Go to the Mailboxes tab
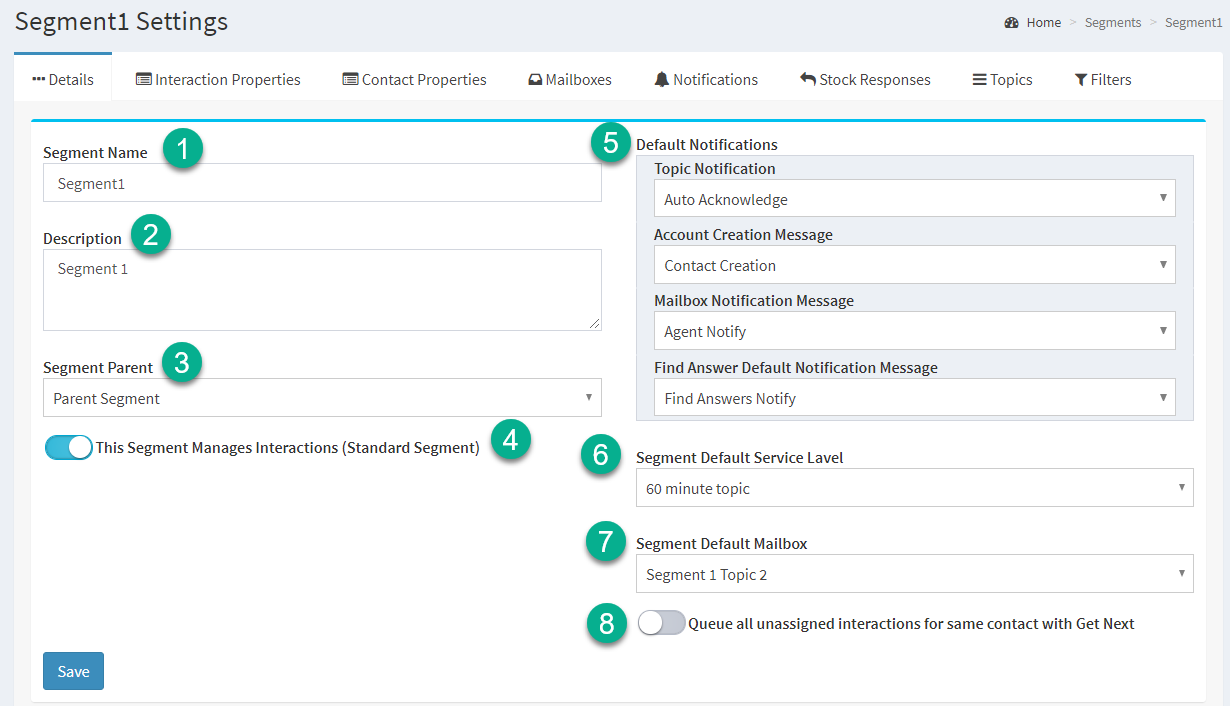 pyautogui.click(x=570, y=79)
